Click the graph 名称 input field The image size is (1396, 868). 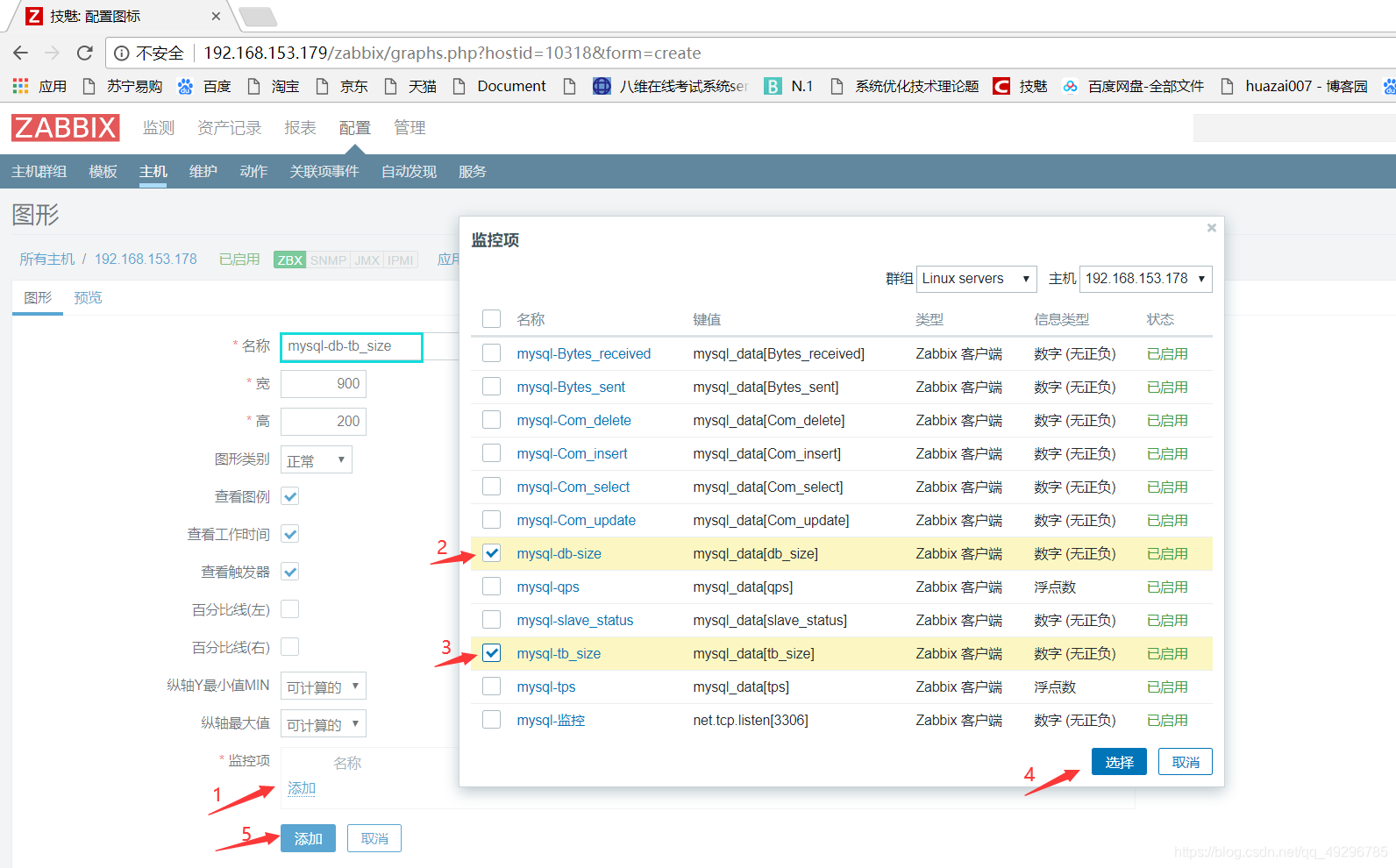coord(352,347)
